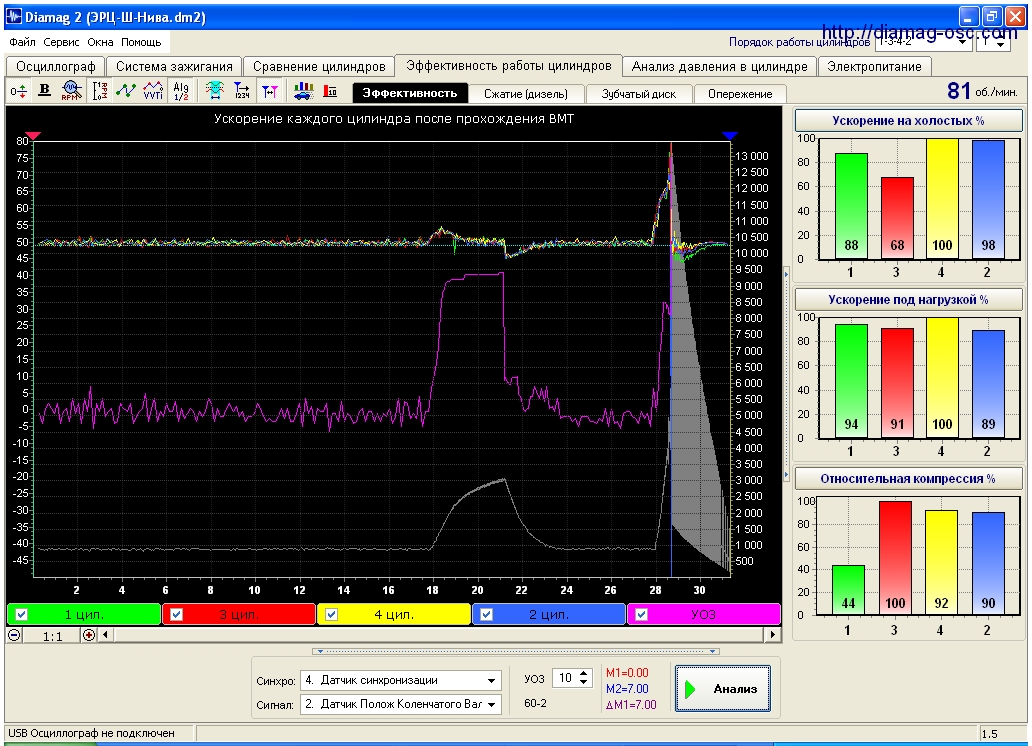Screen dimensions: 1032x746
Task: Switch to the Осциллограф tab
Action: pos(55,67)
